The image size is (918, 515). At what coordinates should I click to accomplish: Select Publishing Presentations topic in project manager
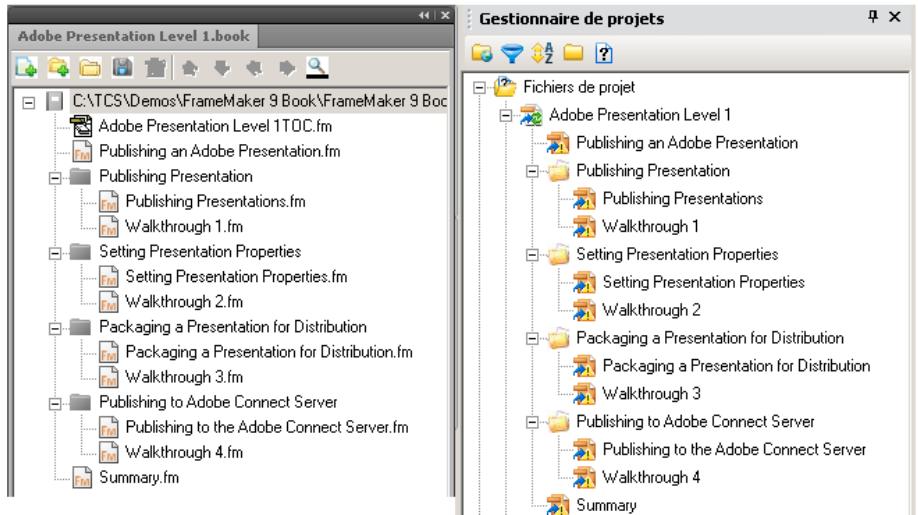pos(683,198)
